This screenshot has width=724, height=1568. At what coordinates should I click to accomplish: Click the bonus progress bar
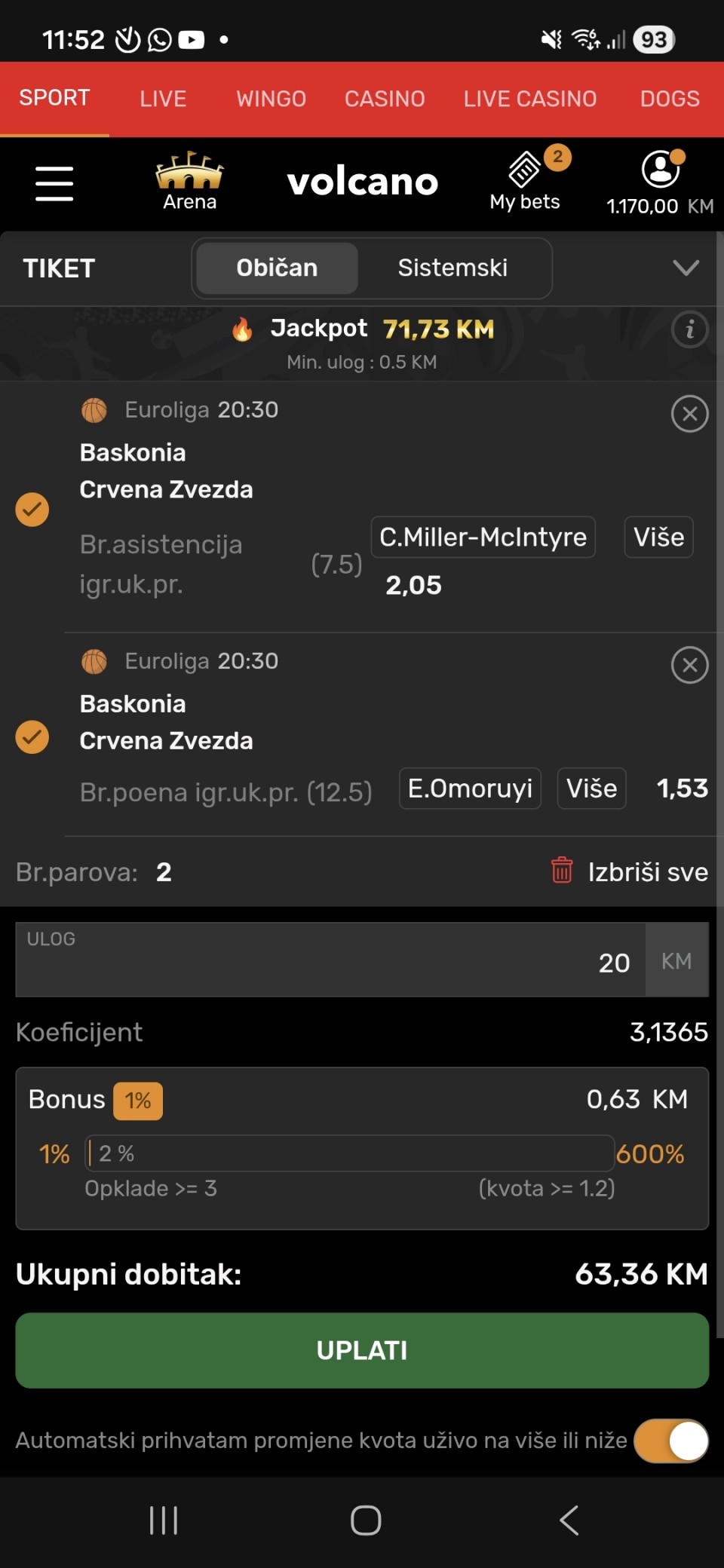[x=350, y=1153]
